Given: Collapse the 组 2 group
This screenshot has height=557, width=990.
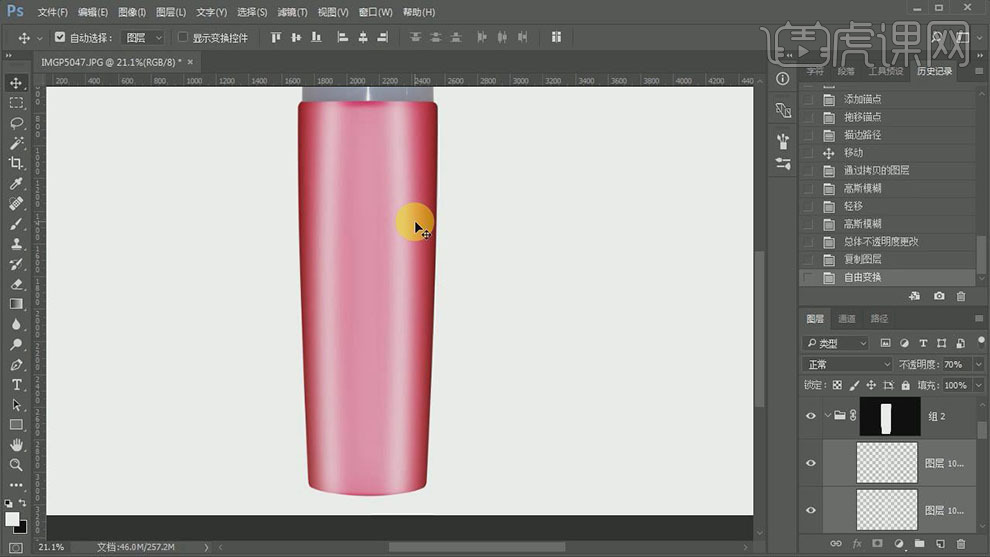Looking at the screenshot, I should (x=829, y=416).
